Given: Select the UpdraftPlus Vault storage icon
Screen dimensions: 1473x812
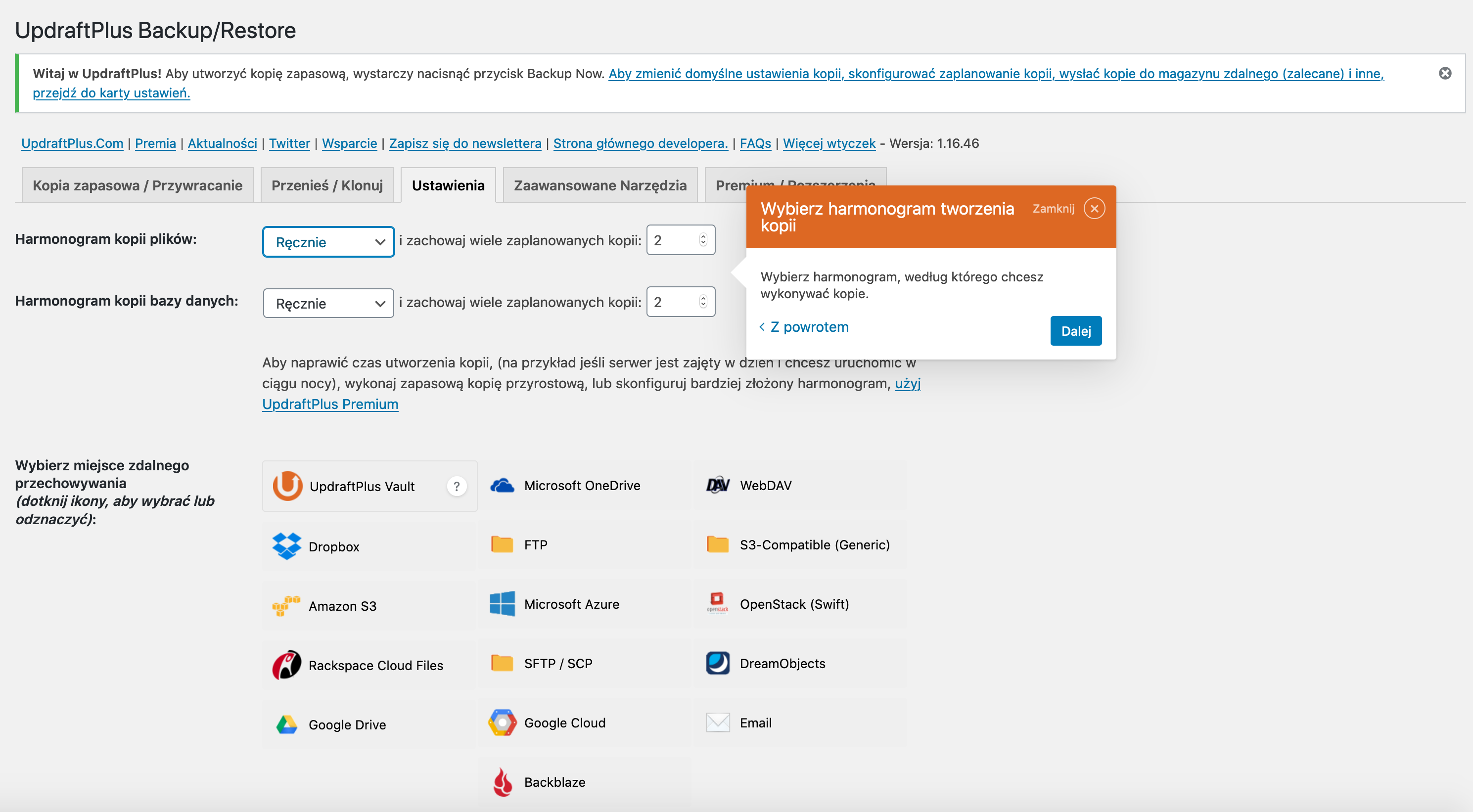Looking at the screenshot, I should pos(287,486).
